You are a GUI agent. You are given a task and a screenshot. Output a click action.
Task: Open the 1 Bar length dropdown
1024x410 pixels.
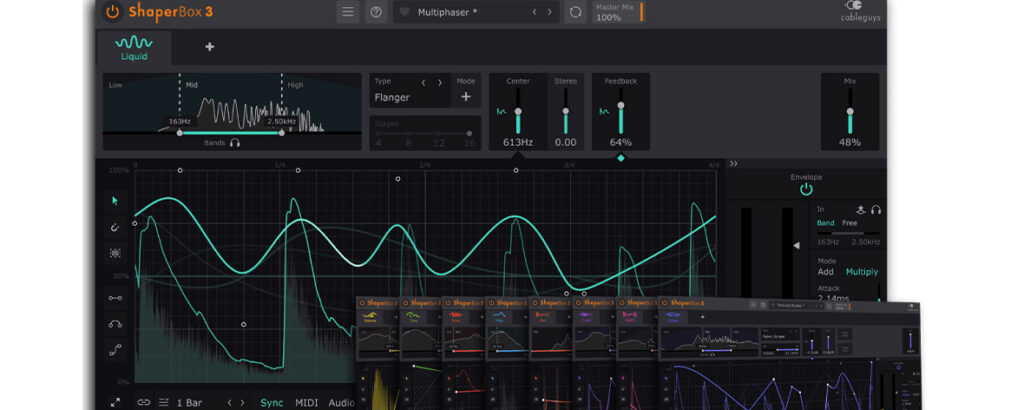[189, 403]
